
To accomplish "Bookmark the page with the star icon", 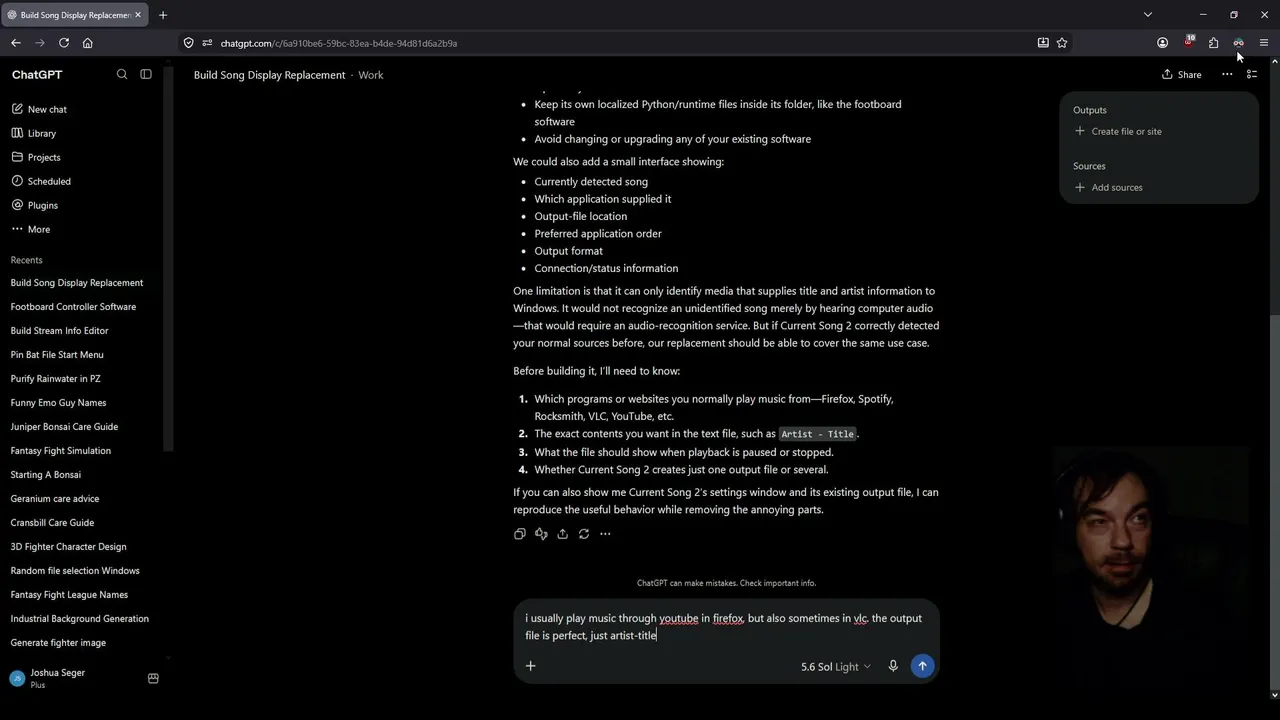I will (1062, 43).
